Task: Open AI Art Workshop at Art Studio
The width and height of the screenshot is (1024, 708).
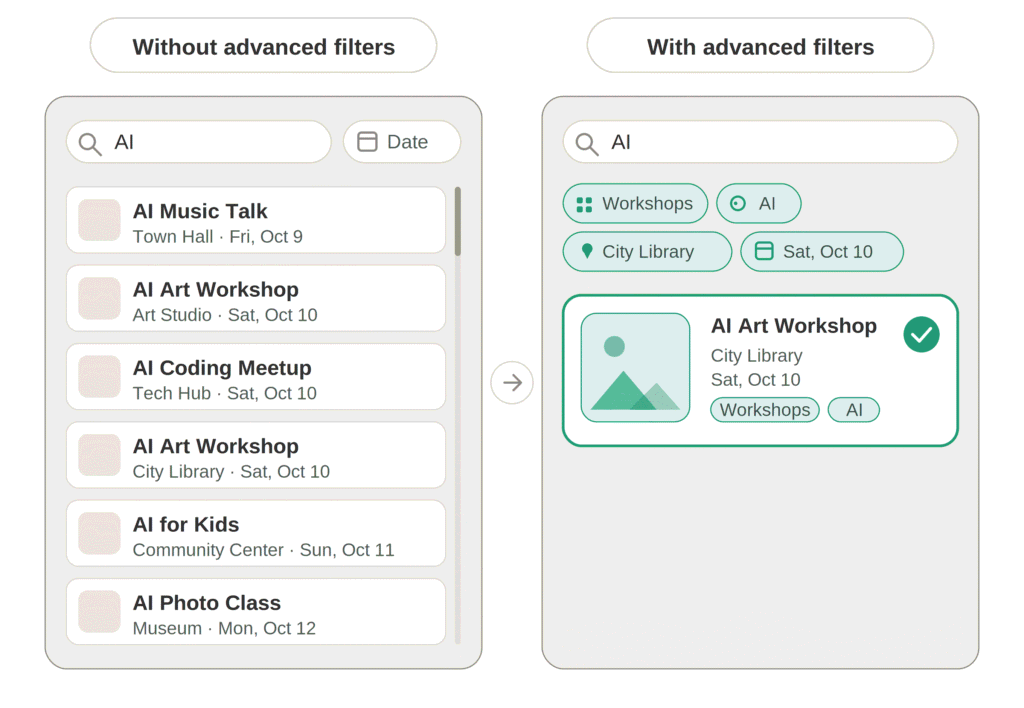Action: coord(256,298)
